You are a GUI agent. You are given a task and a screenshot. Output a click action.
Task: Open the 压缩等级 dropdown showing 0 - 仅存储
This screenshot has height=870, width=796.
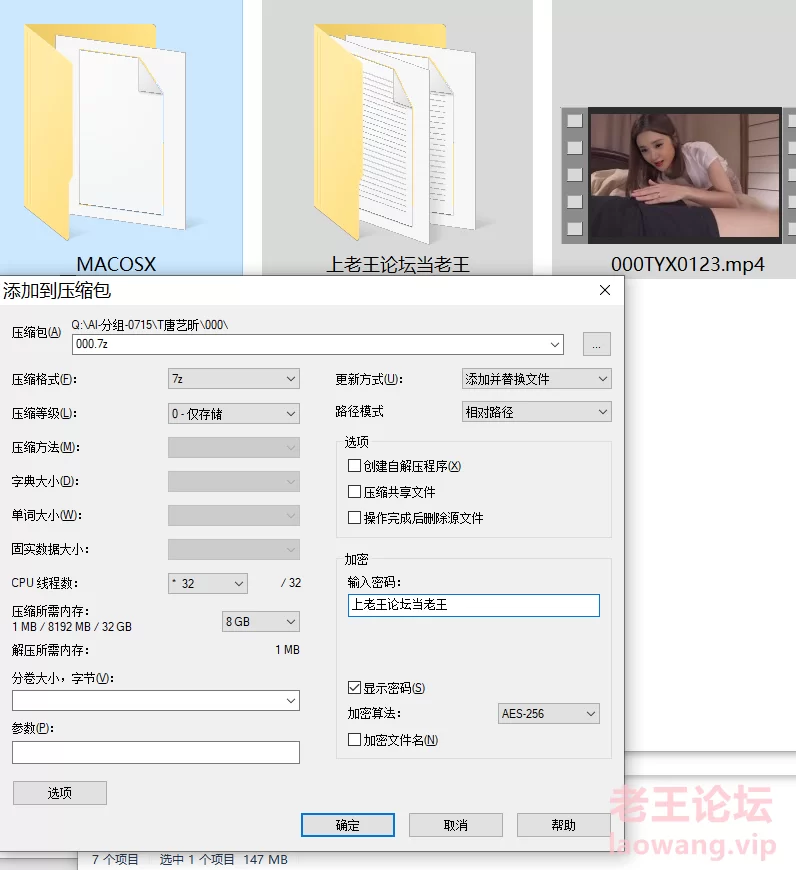click(x=234, y=414)
